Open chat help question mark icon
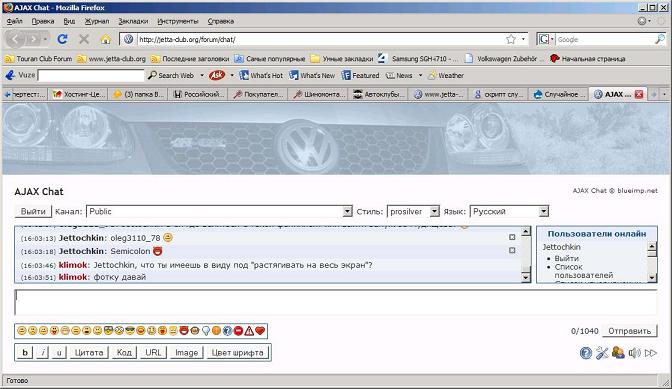The height and width of the screenshot is (389, 672). click(585, 353)
